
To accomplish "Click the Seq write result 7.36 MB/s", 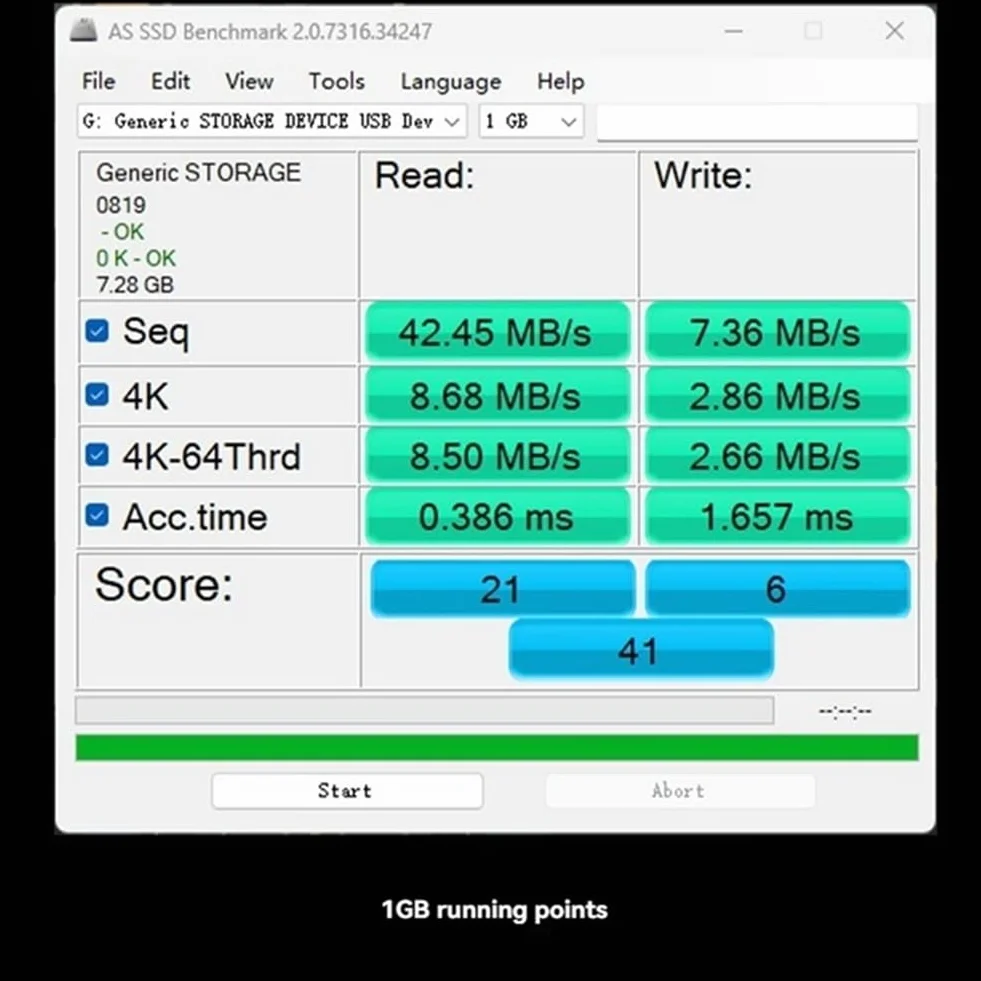I will (x=777, y=332).
